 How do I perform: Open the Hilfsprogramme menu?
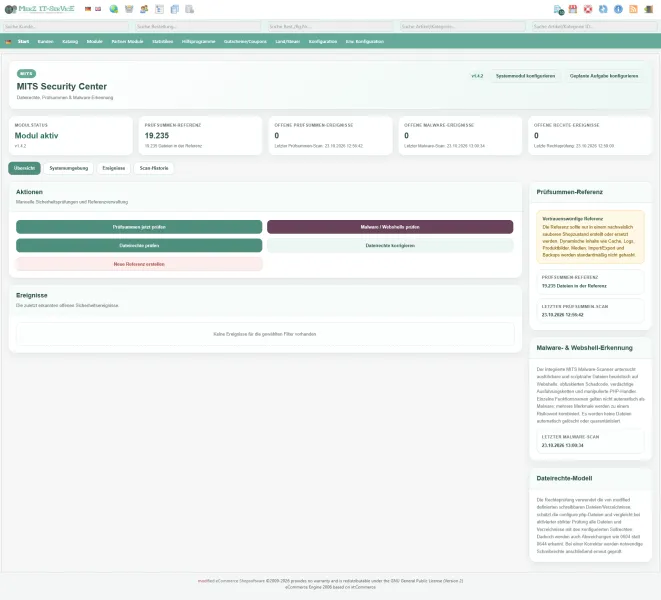(x=199, y=41)
